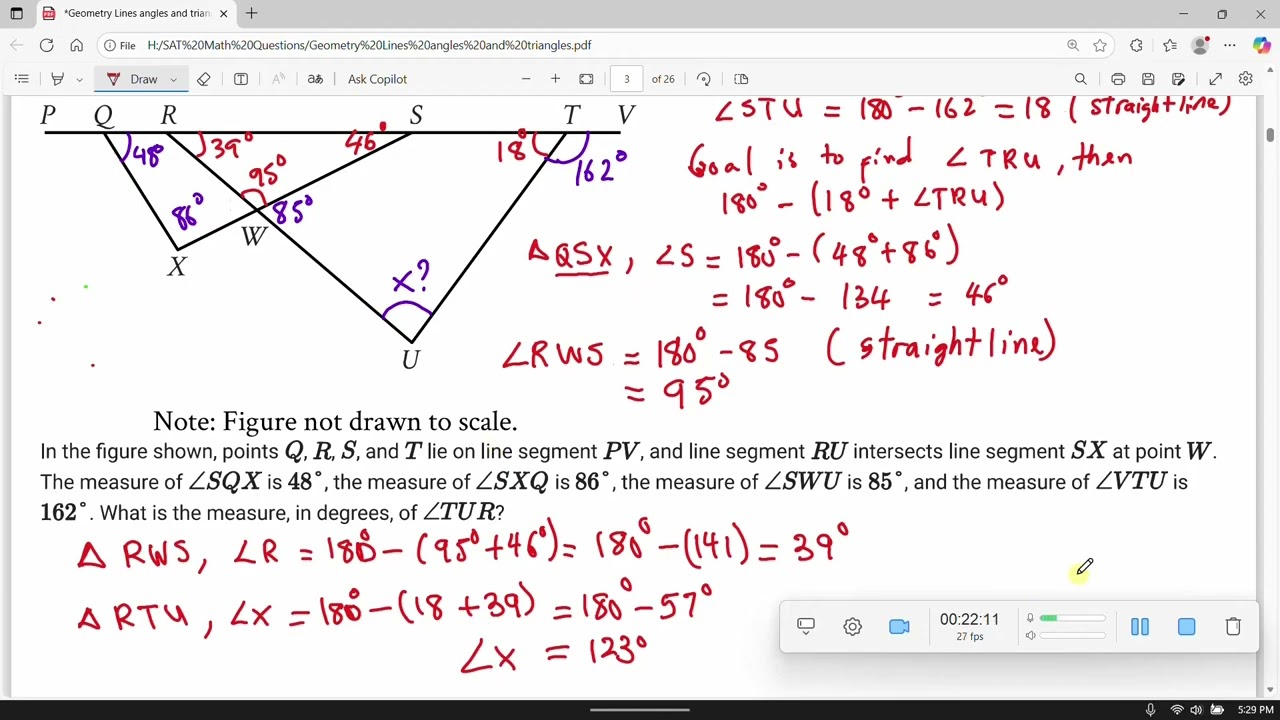Open the recorder settings gear
Viewport: 1280px width, 720px height.
852,626
